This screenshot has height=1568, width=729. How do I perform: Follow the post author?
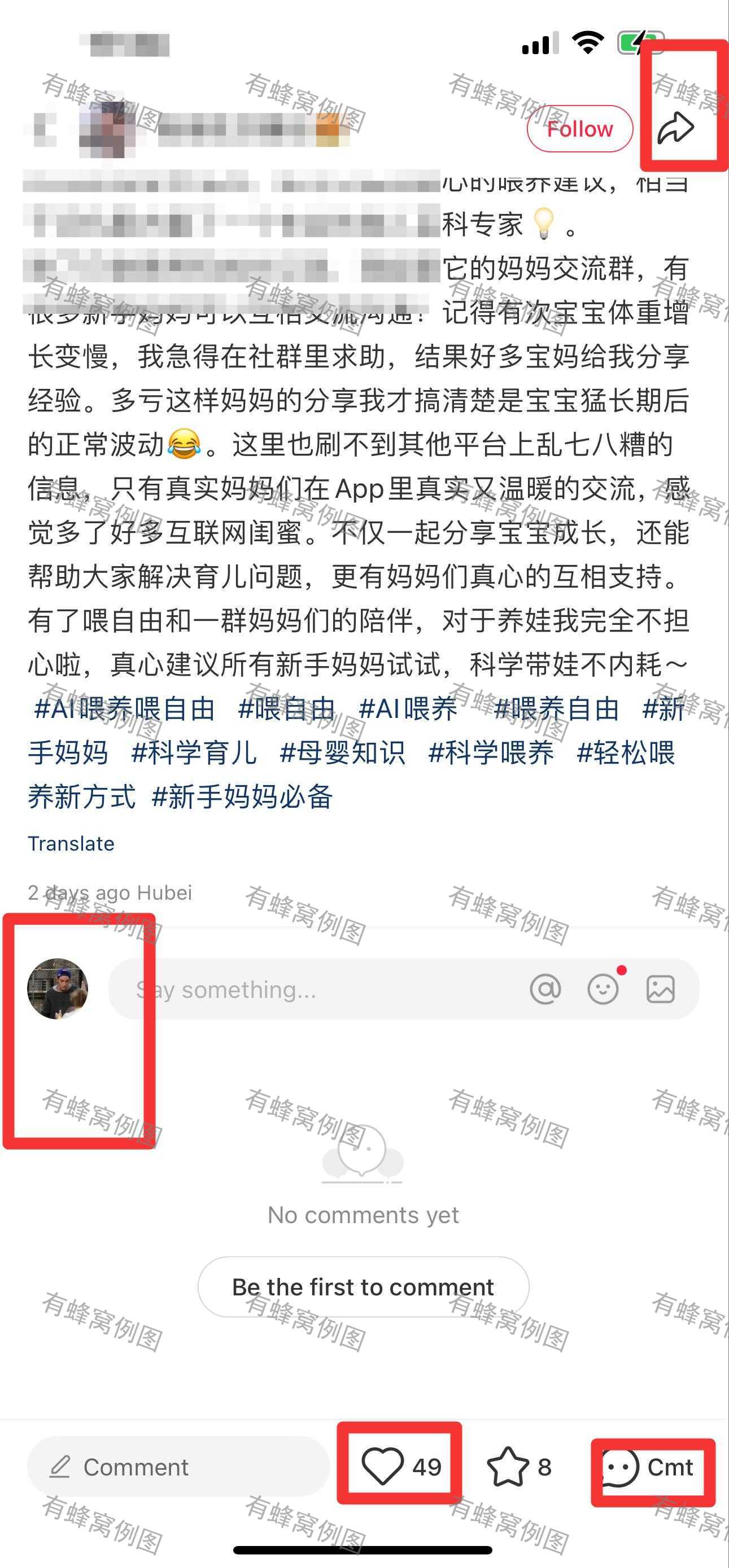580,129
